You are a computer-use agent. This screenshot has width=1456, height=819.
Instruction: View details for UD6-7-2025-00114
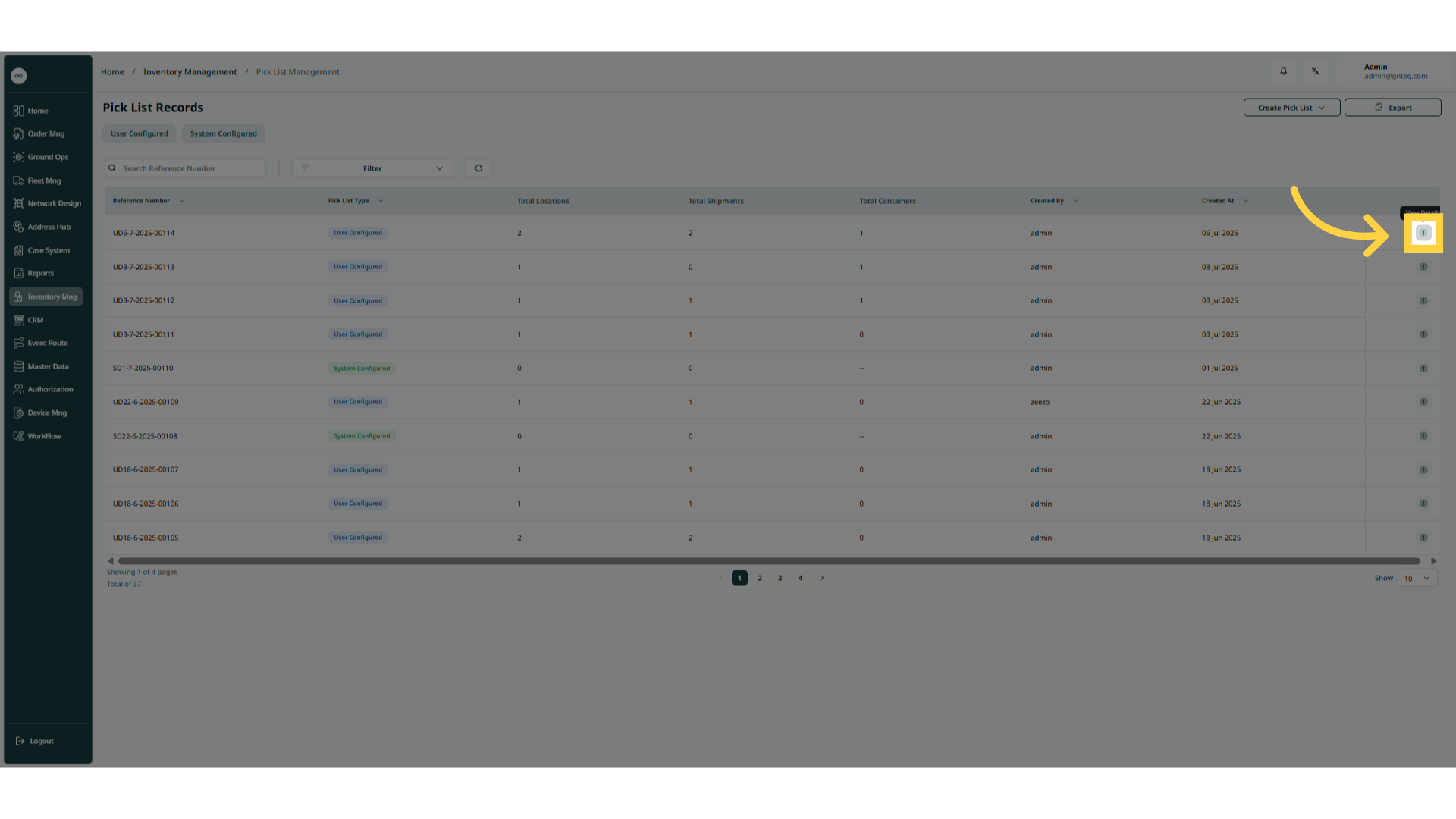tap(1423, 233)
